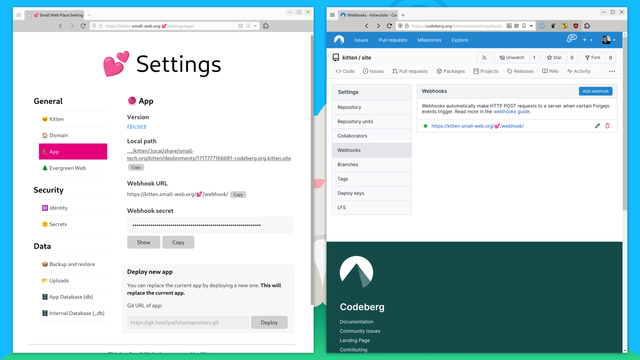The height and width of the screenshot is (360, 640).
Task: Reload the Codeberg webhooks page
Action: click(x=389, y=26)
